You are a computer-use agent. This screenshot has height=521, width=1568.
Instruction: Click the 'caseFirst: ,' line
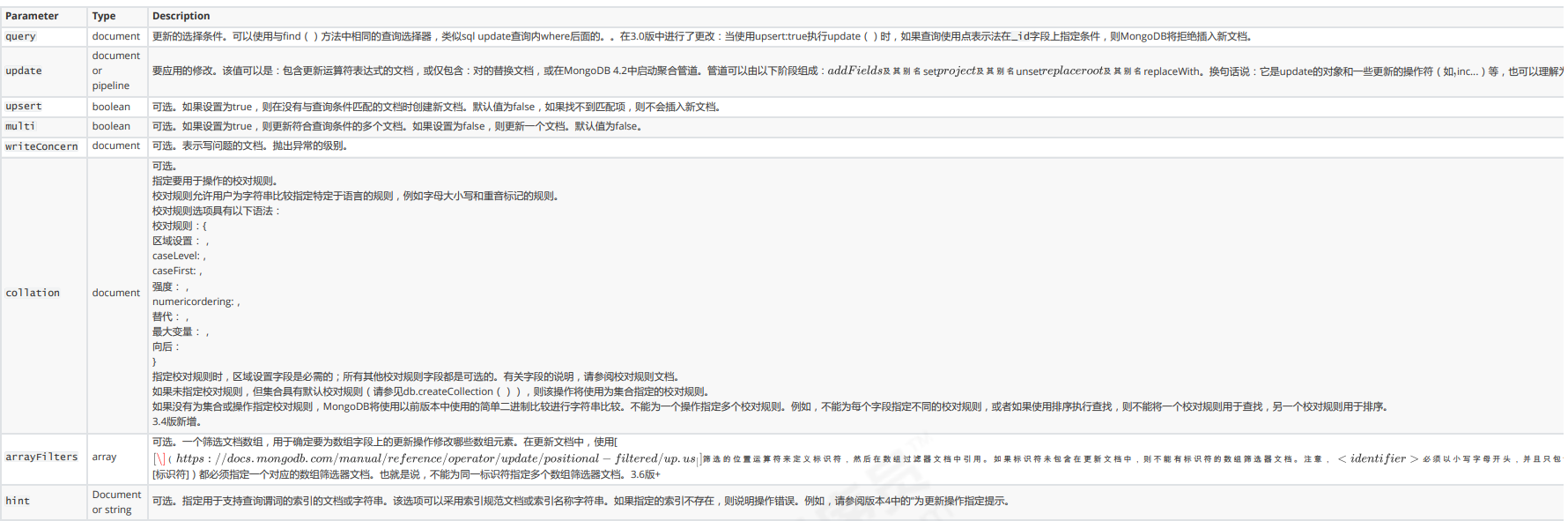[x=177, y=271]
